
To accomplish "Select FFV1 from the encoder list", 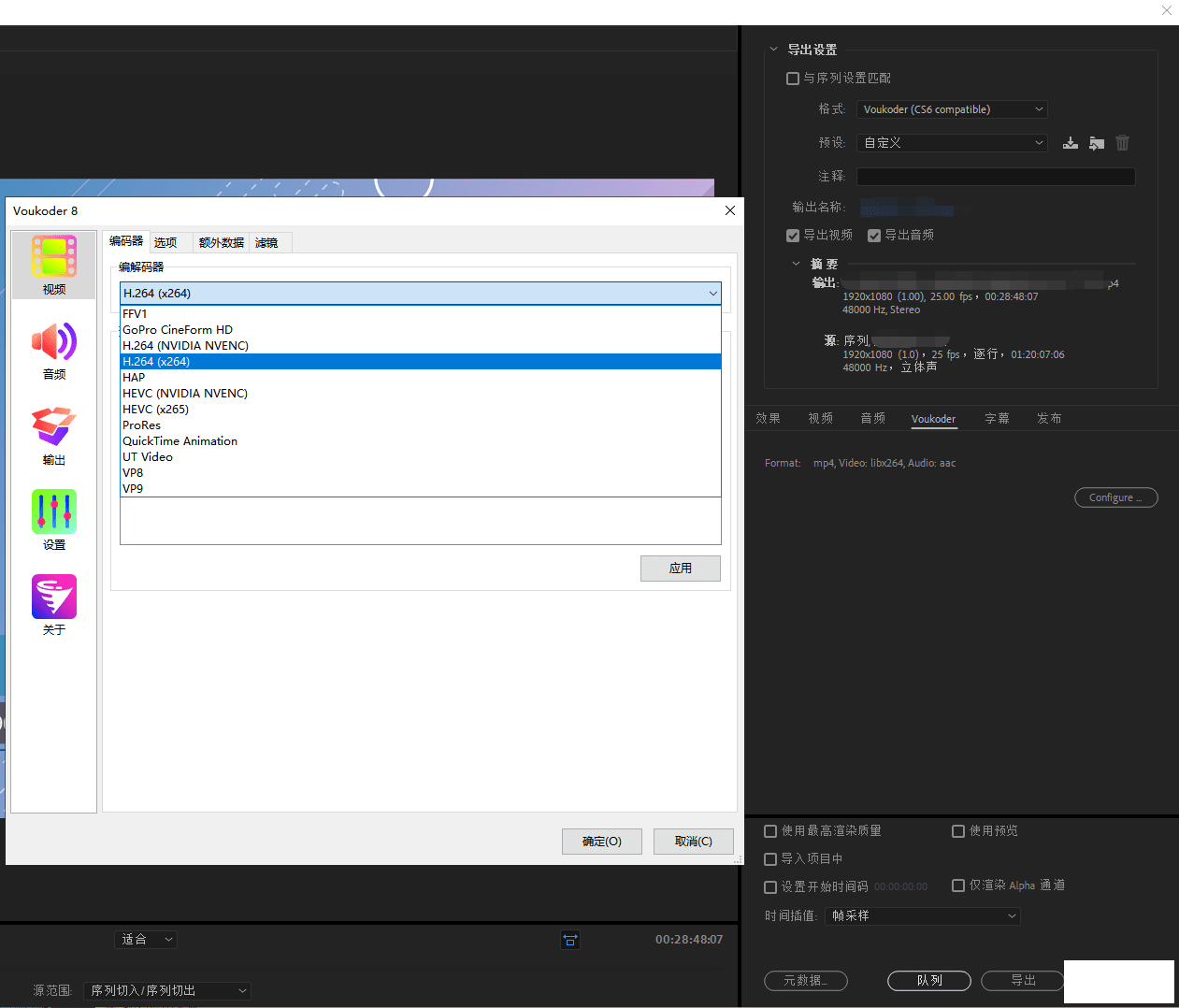I will [x=421, y=314].
